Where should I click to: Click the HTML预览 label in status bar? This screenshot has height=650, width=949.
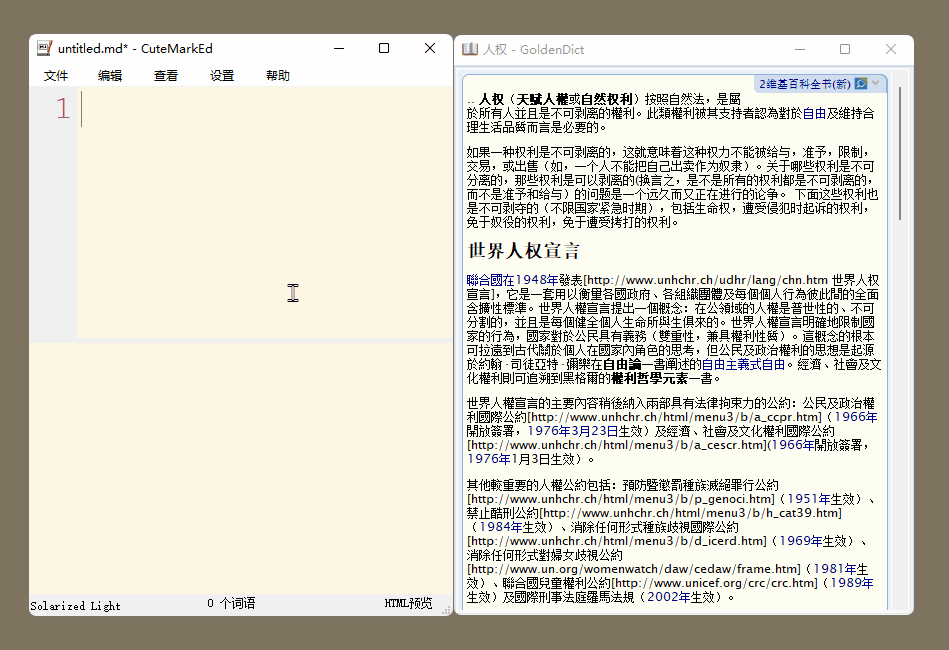click(408, 604)
